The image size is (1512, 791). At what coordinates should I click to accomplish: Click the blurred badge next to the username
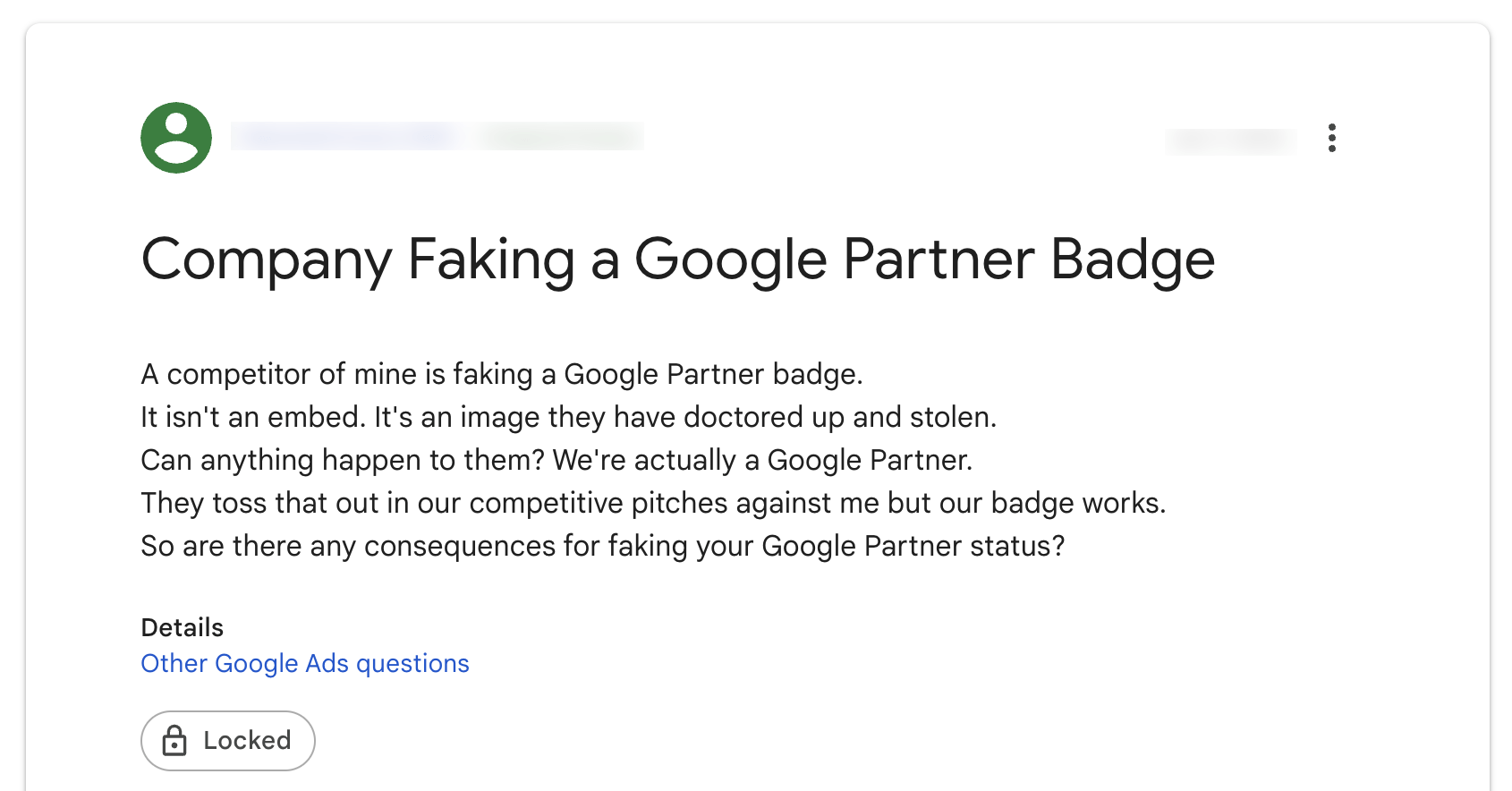[561, 137]
